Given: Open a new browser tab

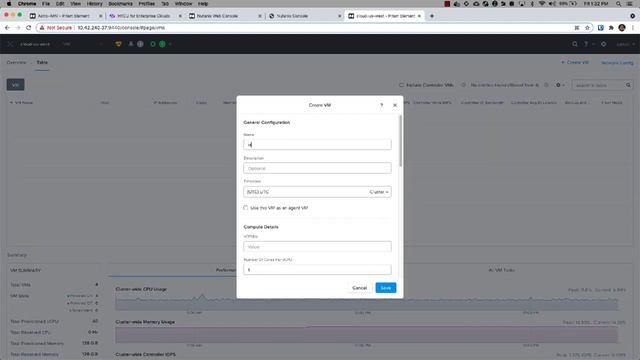Looking at the screenshot, I should 432,16.
